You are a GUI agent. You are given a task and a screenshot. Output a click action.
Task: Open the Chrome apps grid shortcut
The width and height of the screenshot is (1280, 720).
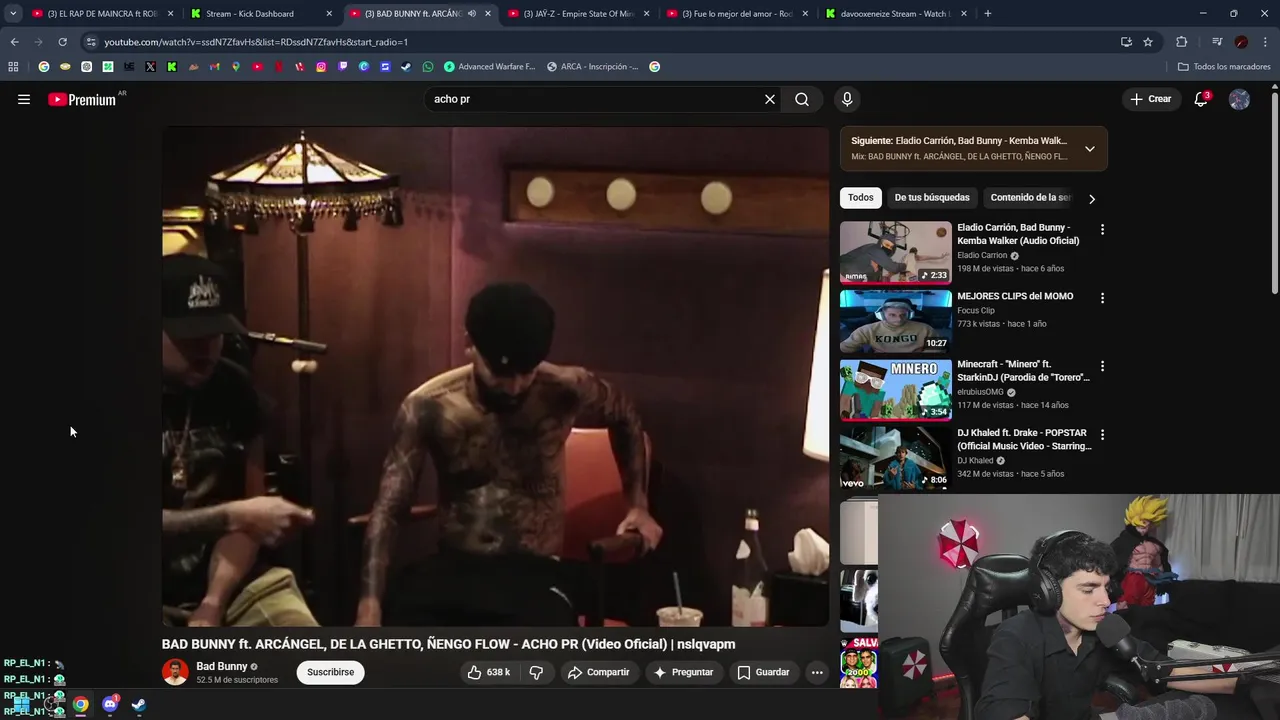tap(13, 67)
